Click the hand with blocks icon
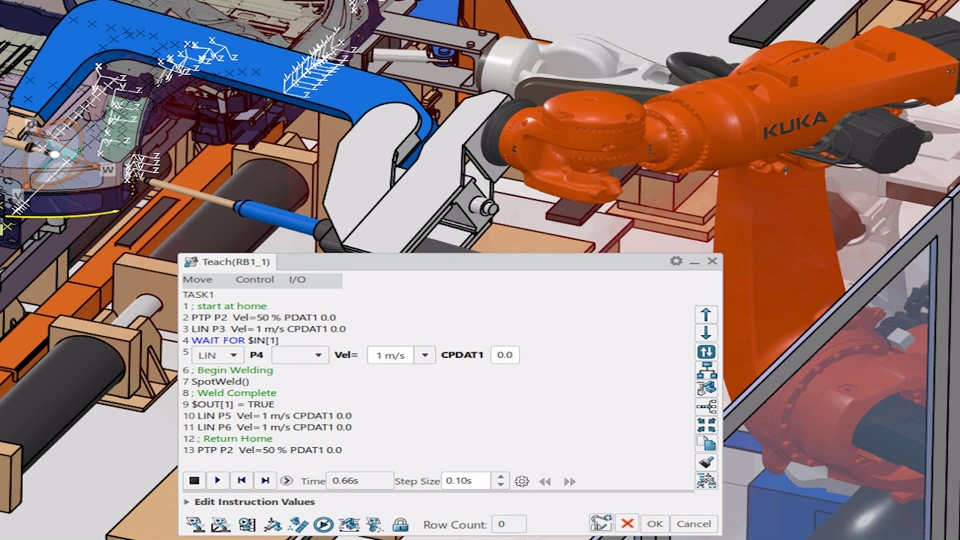This screenshot has height=540, width=960. click(x=706, y=388)
